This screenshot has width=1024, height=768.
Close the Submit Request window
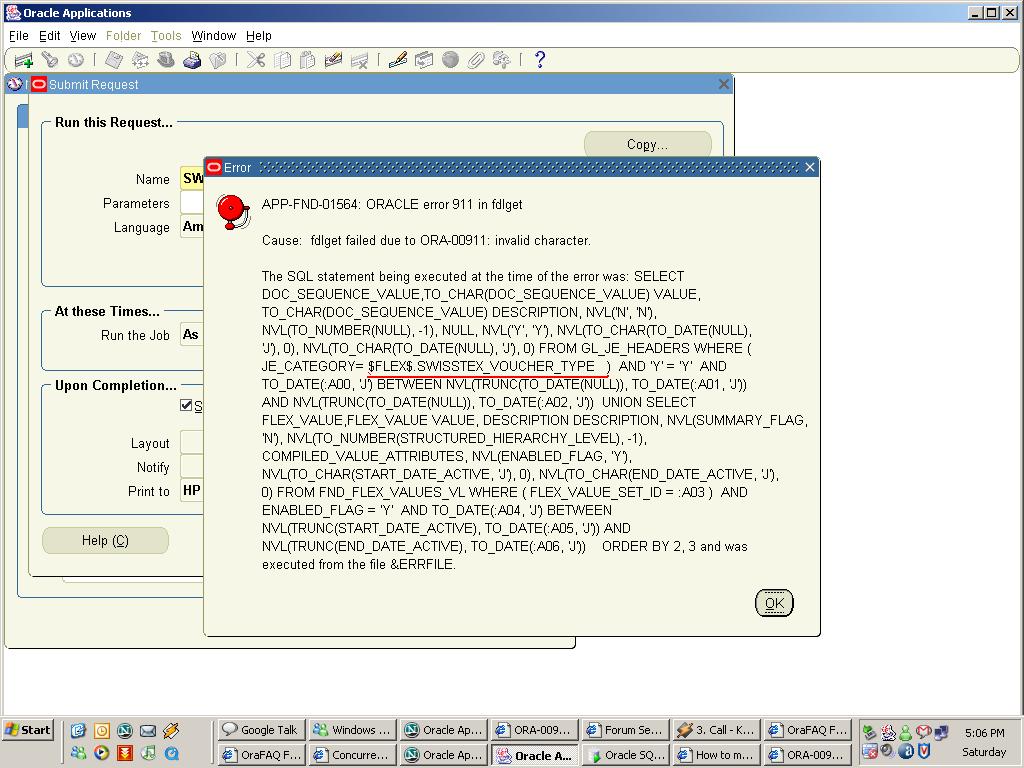click(x=723, y=84)
